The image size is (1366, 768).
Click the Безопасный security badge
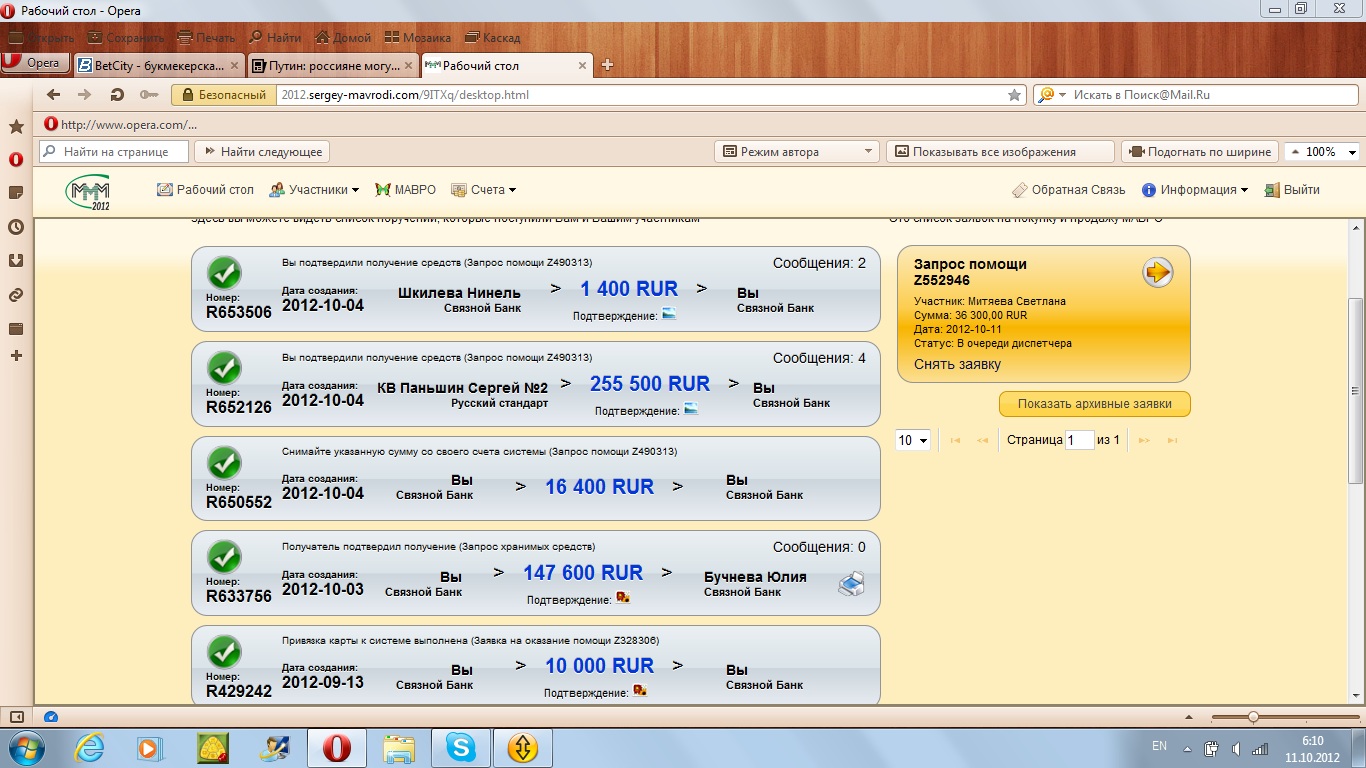click(224, 95)
